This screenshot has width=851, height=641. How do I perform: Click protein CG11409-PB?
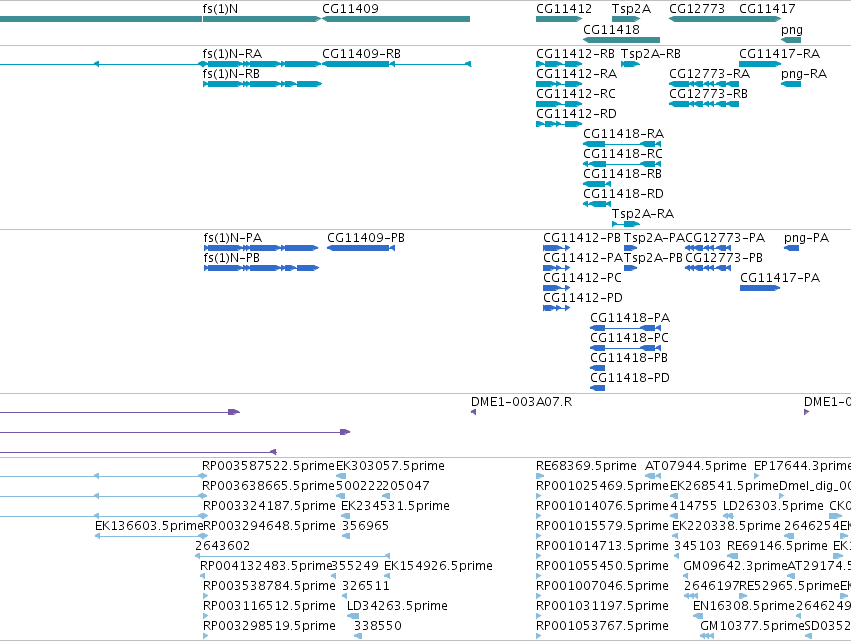click(x=361, y=248)
